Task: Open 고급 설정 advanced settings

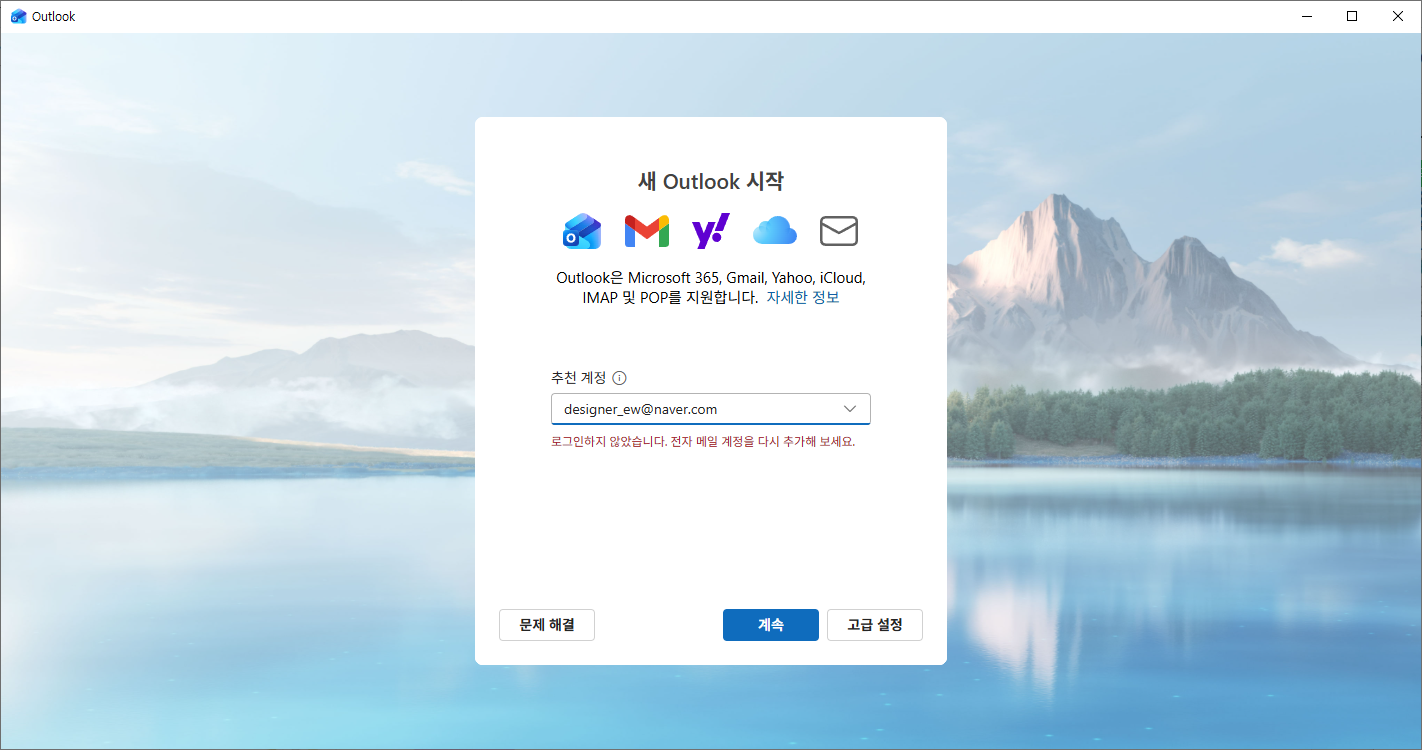Action: coord(875,625)
